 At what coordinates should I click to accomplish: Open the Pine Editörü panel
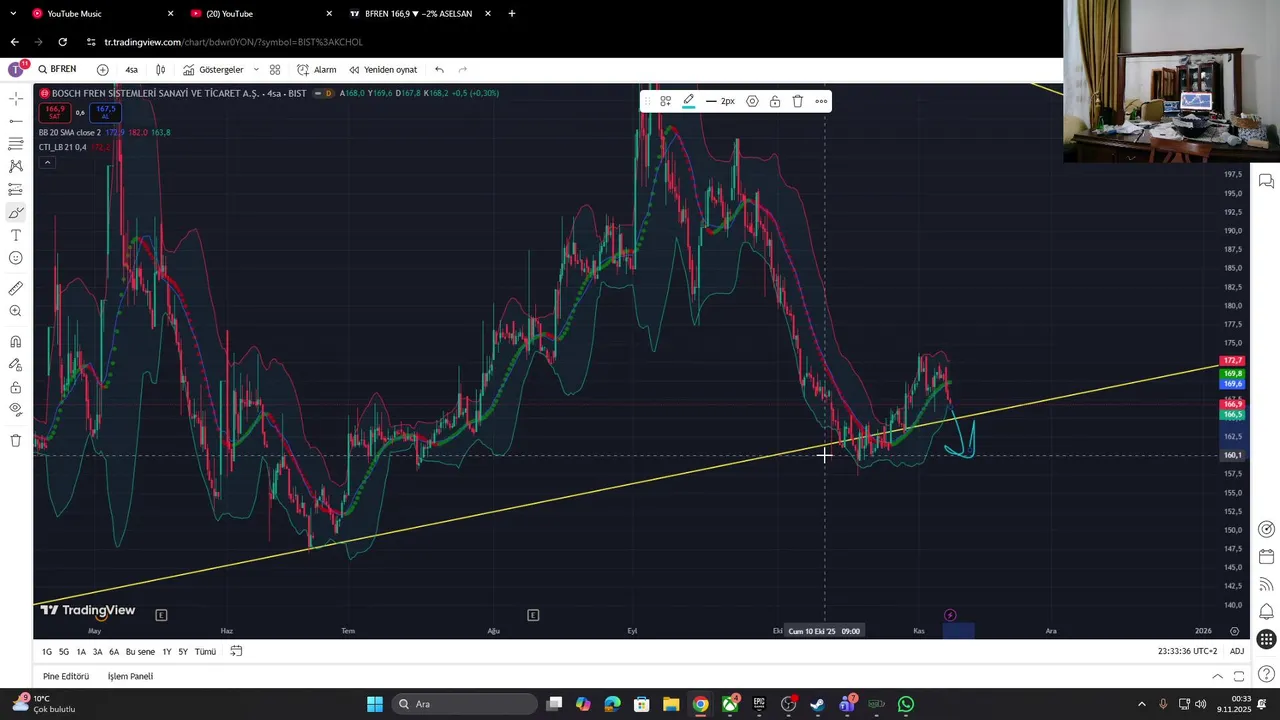click(x=66, y=676)
